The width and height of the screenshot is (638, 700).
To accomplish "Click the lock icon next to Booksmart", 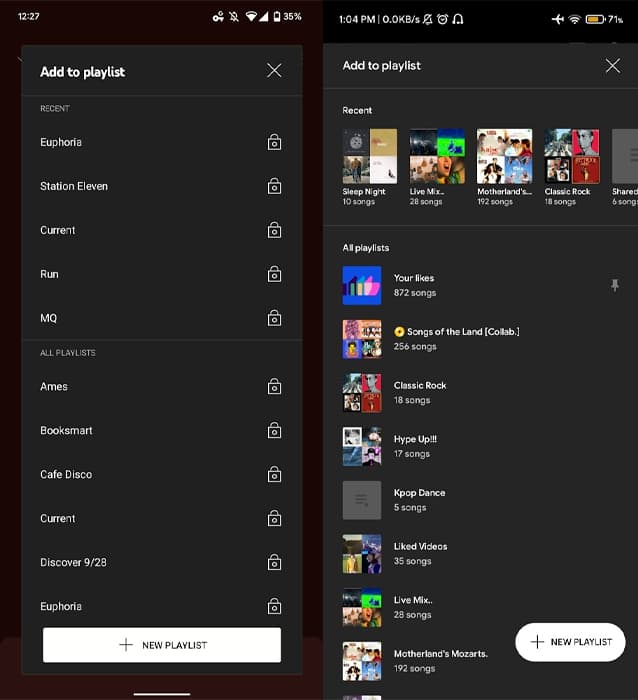I will (x=274, y=430).
